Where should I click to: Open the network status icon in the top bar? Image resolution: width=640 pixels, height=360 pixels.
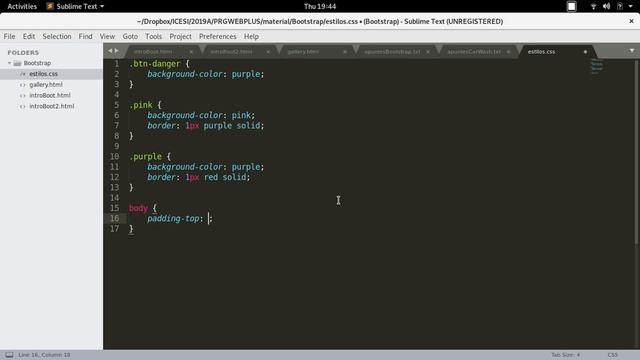pyautogui.click(x=593, y=6)
